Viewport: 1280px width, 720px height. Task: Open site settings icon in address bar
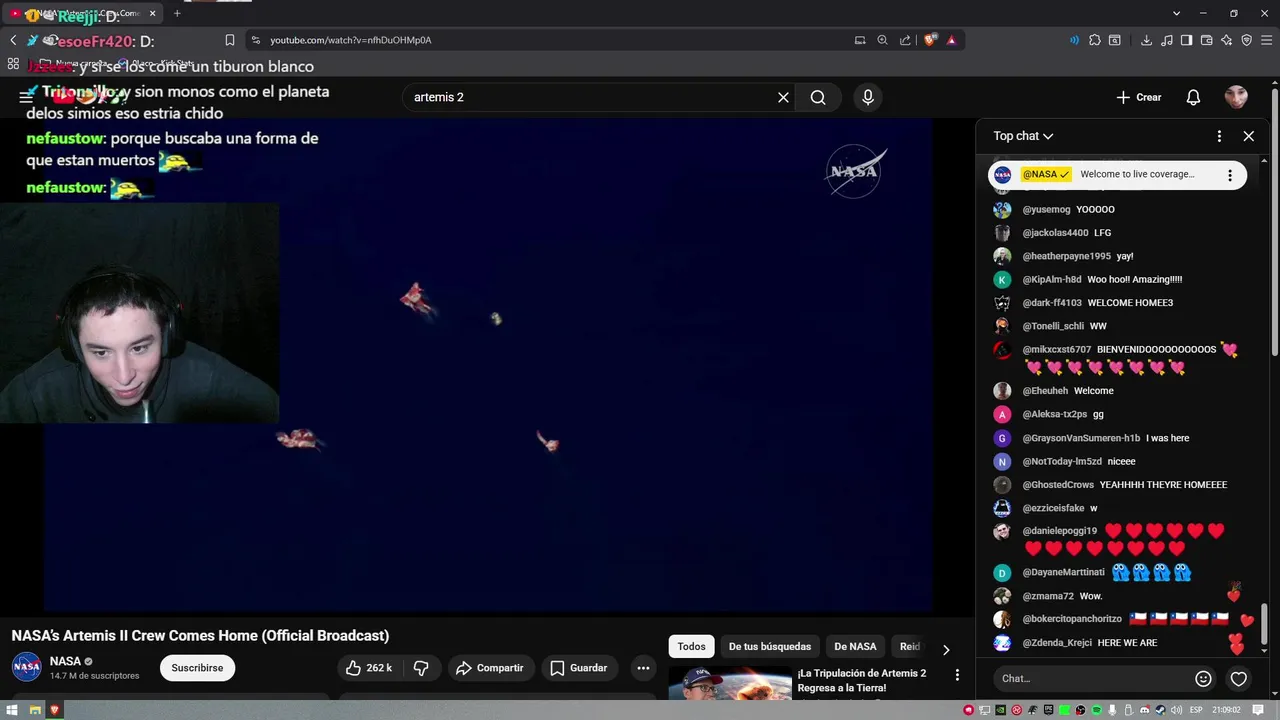pos(256,40)
